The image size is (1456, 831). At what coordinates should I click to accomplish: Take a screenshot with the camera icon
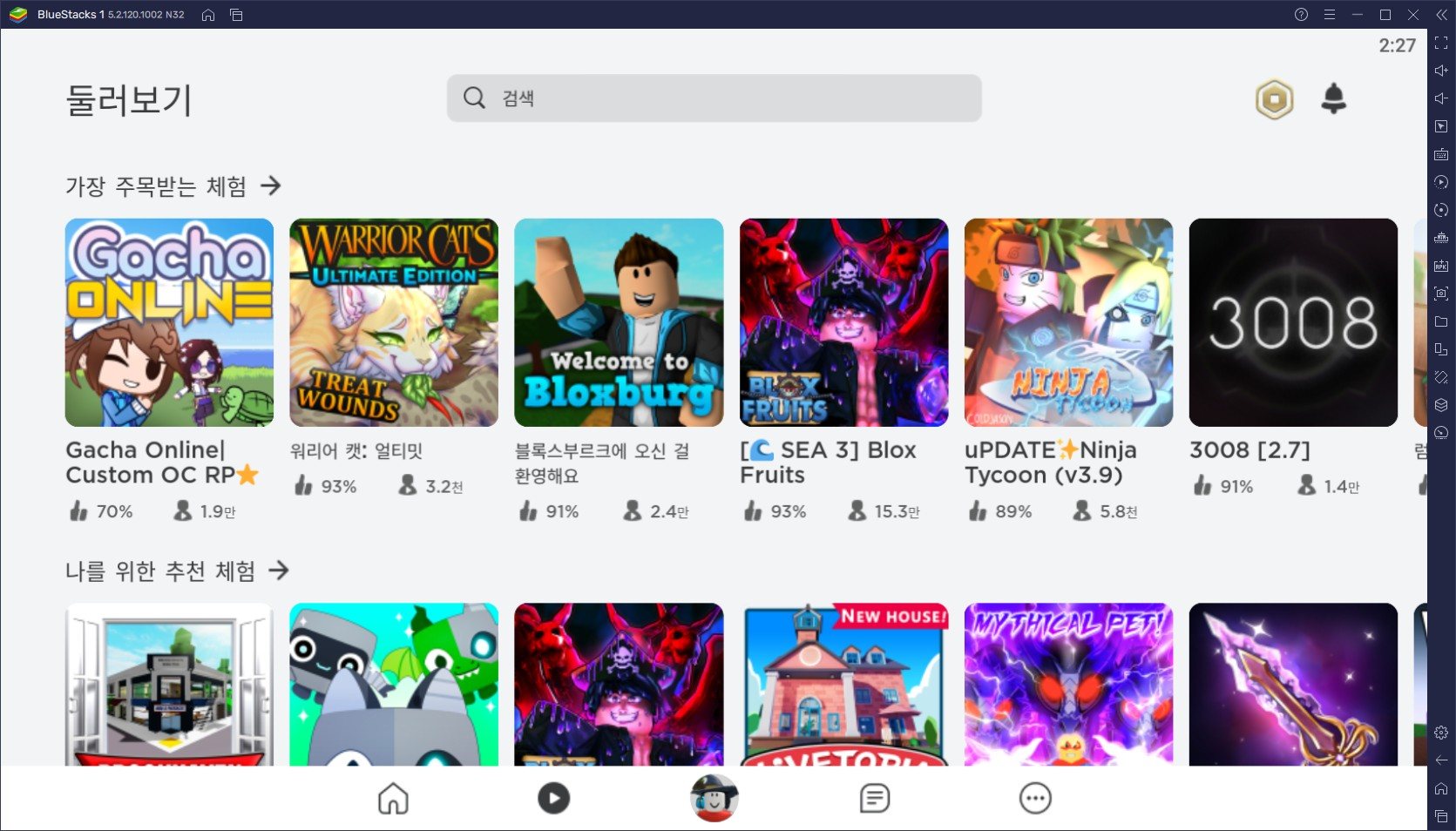pos(1441,294)
